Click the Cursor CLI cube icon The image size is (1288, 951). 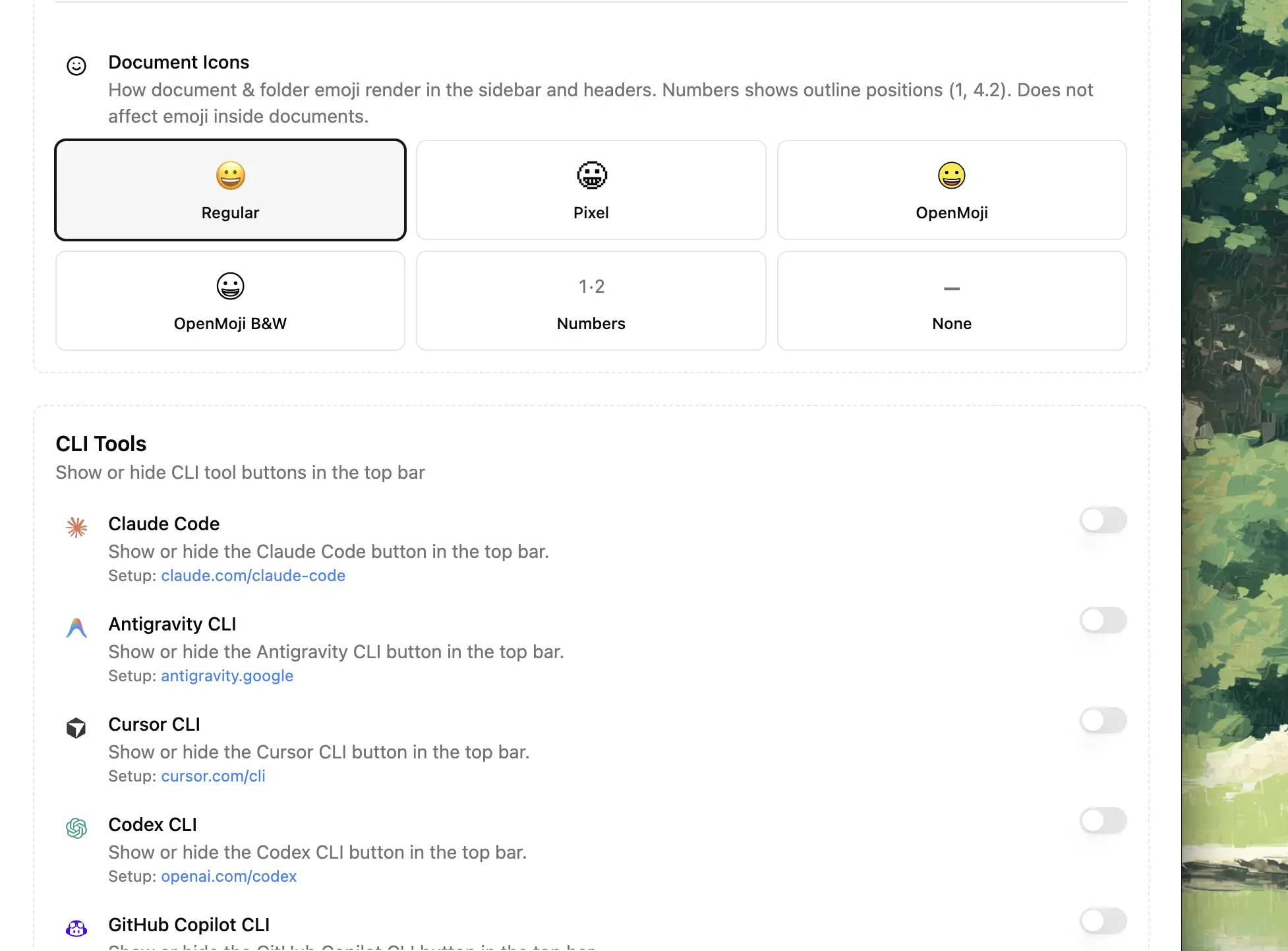click(x=76, y=727)
